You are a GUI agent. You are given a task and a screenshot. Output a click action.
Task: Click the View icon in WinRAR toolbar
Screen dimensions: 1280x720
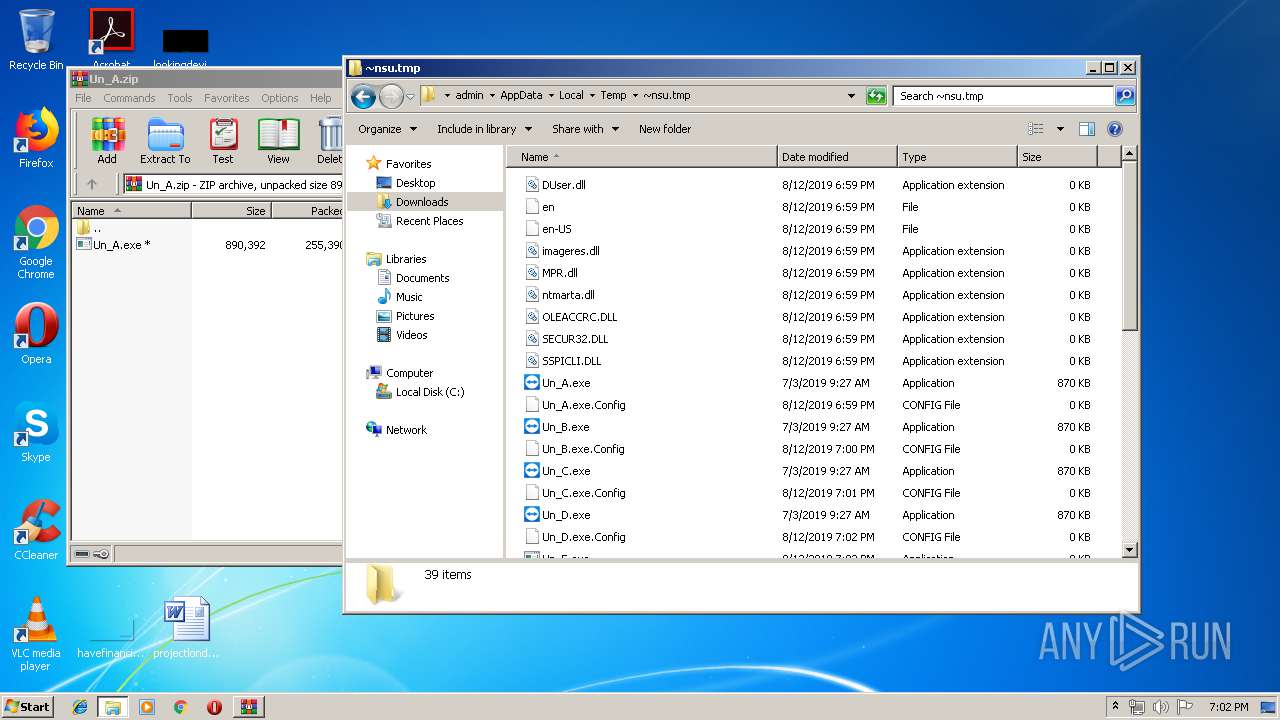[278, 141]
